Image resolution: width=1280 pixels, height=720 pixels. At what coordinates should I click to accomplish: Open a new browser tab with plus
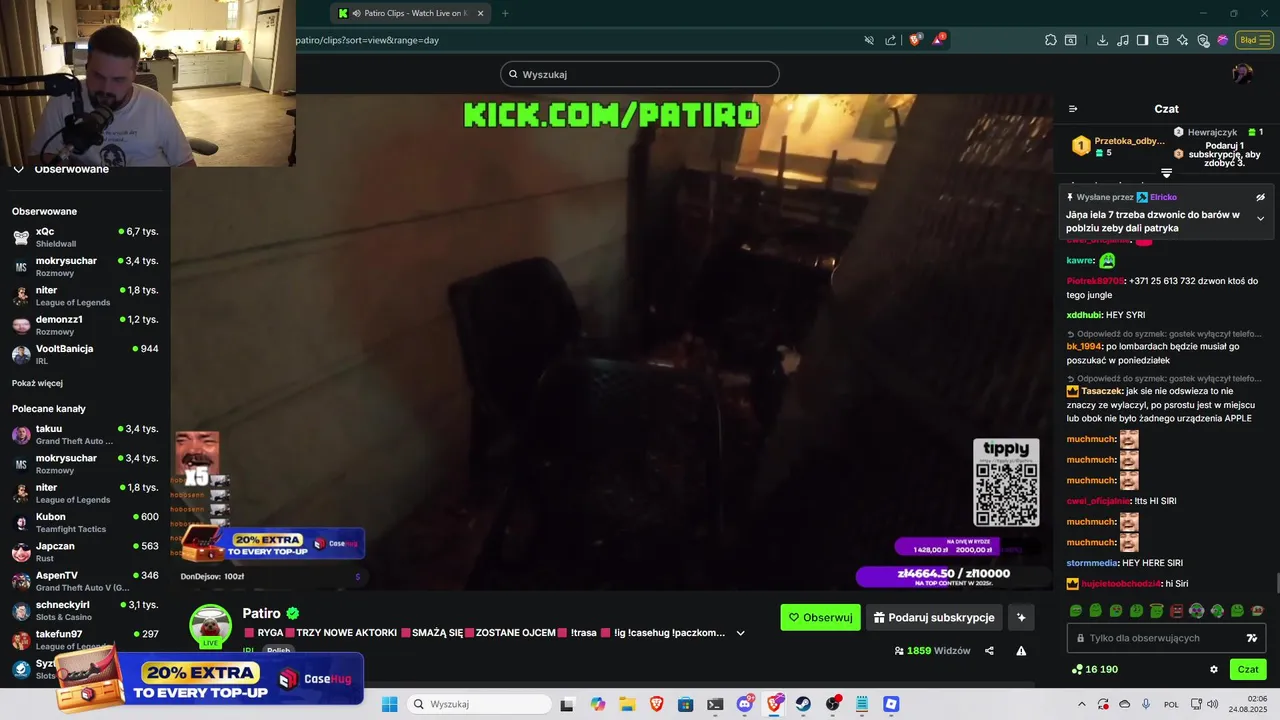click(x=505, y=13)
